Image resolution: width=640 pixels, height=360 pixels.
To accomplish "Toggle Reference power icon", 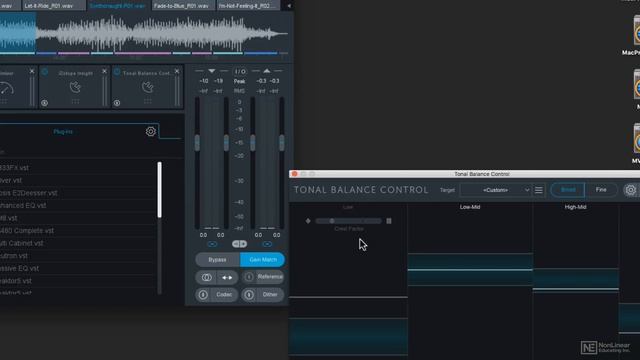I will pyautogui.click(x=249, y=277).
